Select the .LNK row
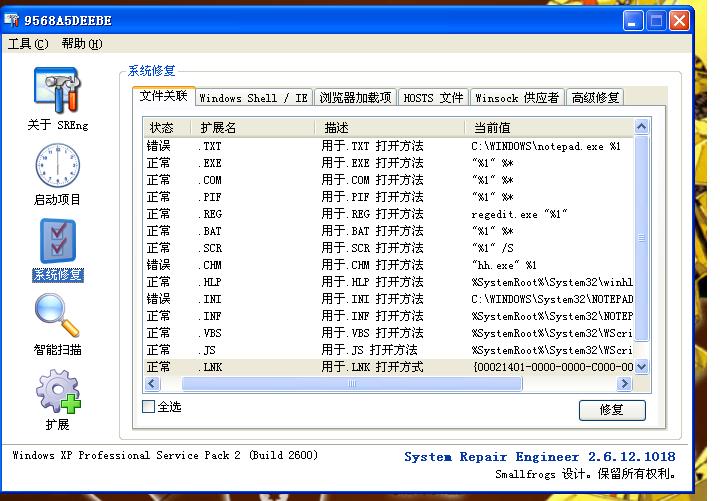720x501 pixels. 388,367
